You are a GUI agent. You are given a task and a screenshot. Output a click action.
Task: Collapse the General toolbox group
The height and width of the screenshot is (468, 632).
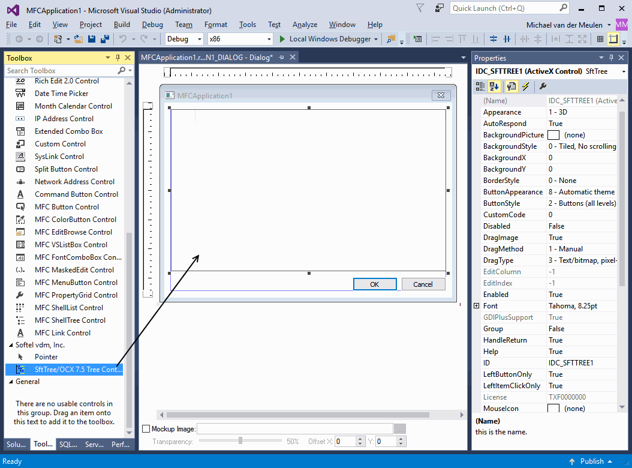coord(11,382)
